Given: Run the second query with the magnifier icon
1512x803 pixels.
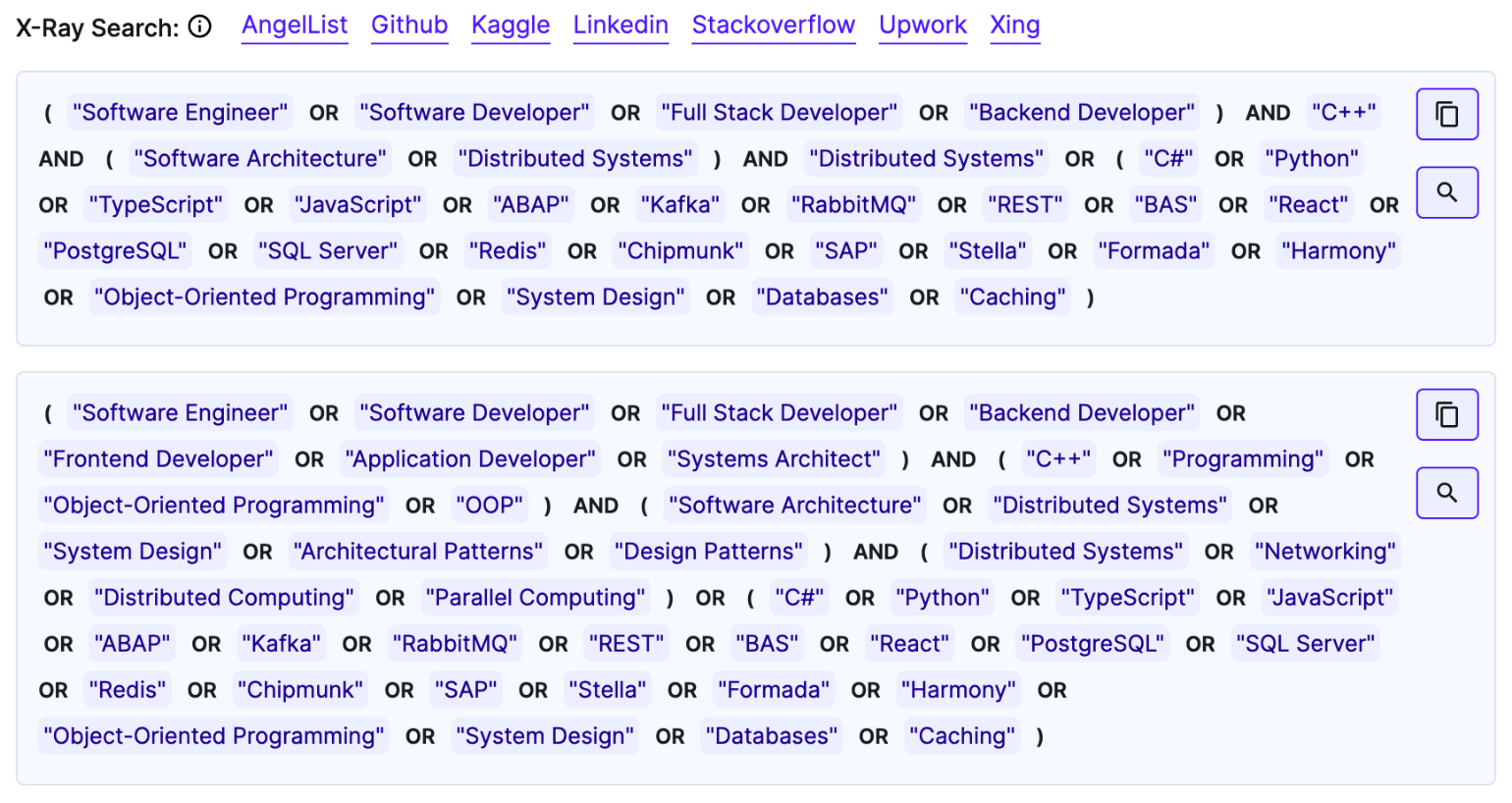Looking at the screenshot, I should (1447, 492).
